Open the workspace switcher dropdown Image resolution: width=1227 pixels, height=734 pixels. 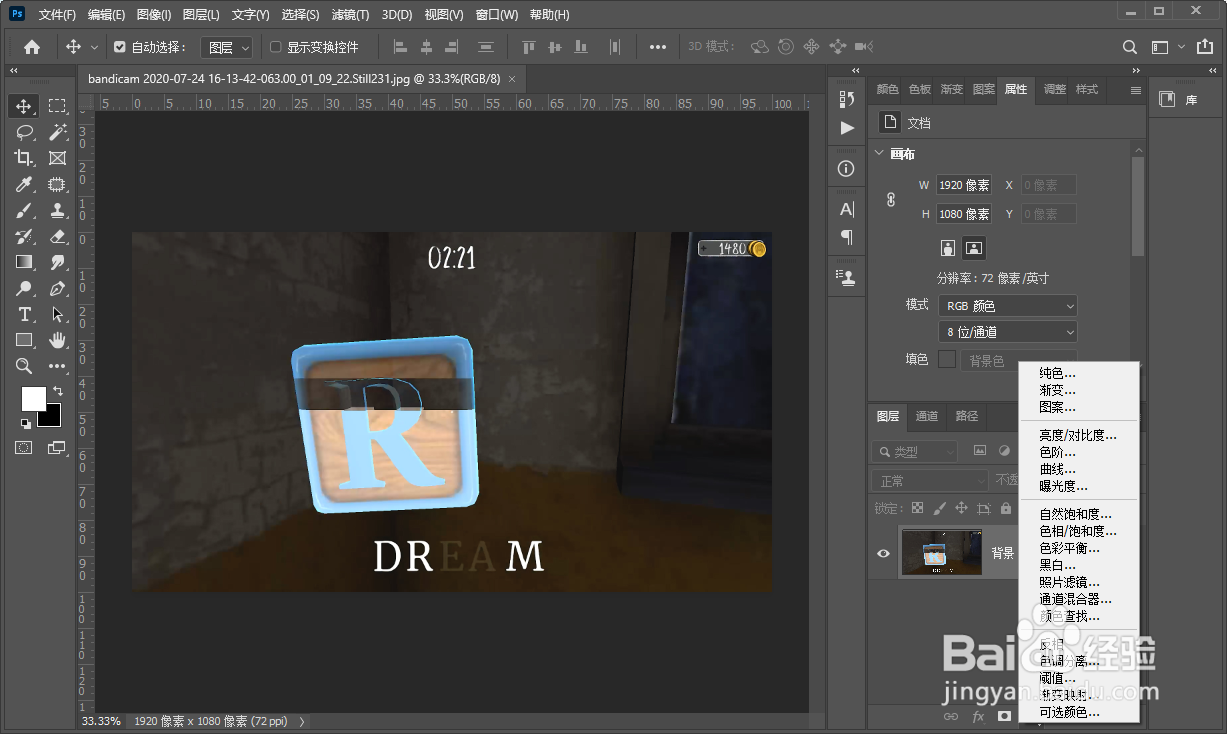[1167, 47]
